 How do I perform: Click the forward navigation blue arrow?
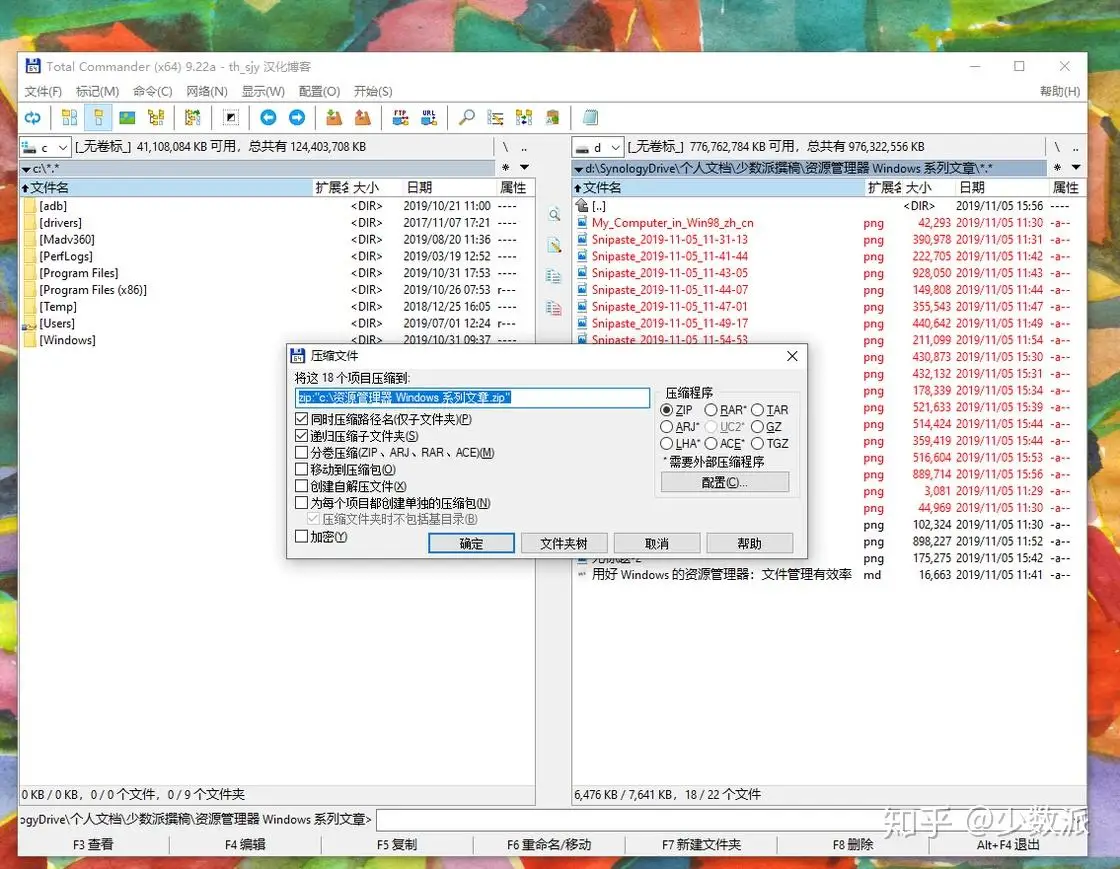click(298, 117)
